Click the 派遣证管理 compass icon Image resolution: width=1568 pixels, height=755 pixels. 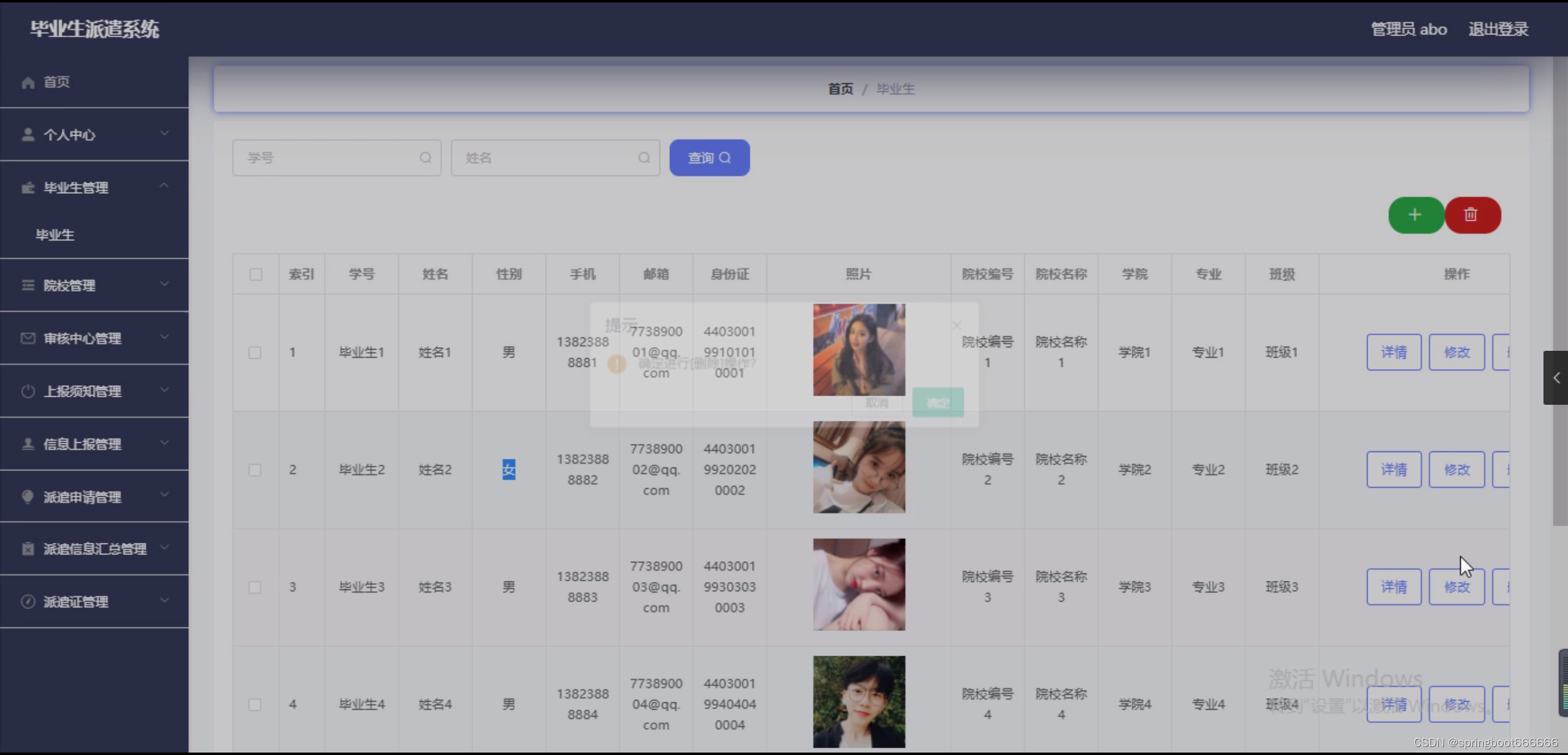28,601
